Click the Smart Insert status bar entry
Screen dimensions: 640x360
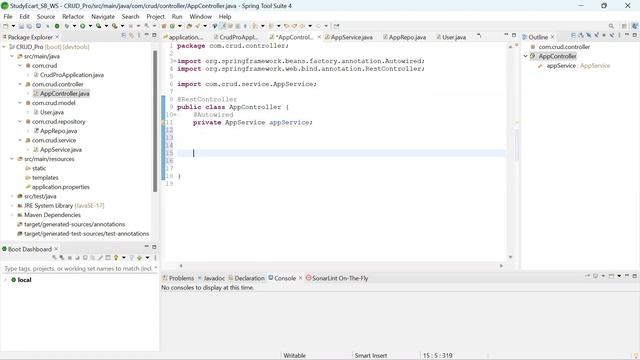click(x=371, y=356)
